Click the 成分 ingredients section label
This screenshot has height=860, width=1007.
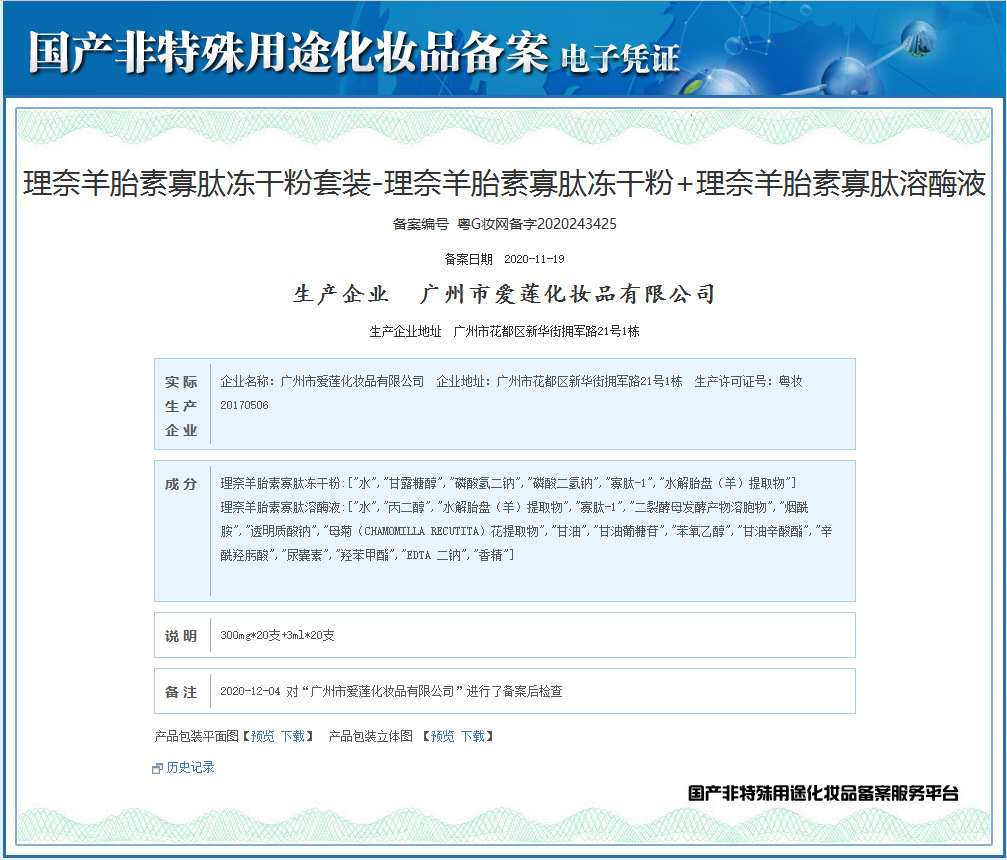[181, 484]
